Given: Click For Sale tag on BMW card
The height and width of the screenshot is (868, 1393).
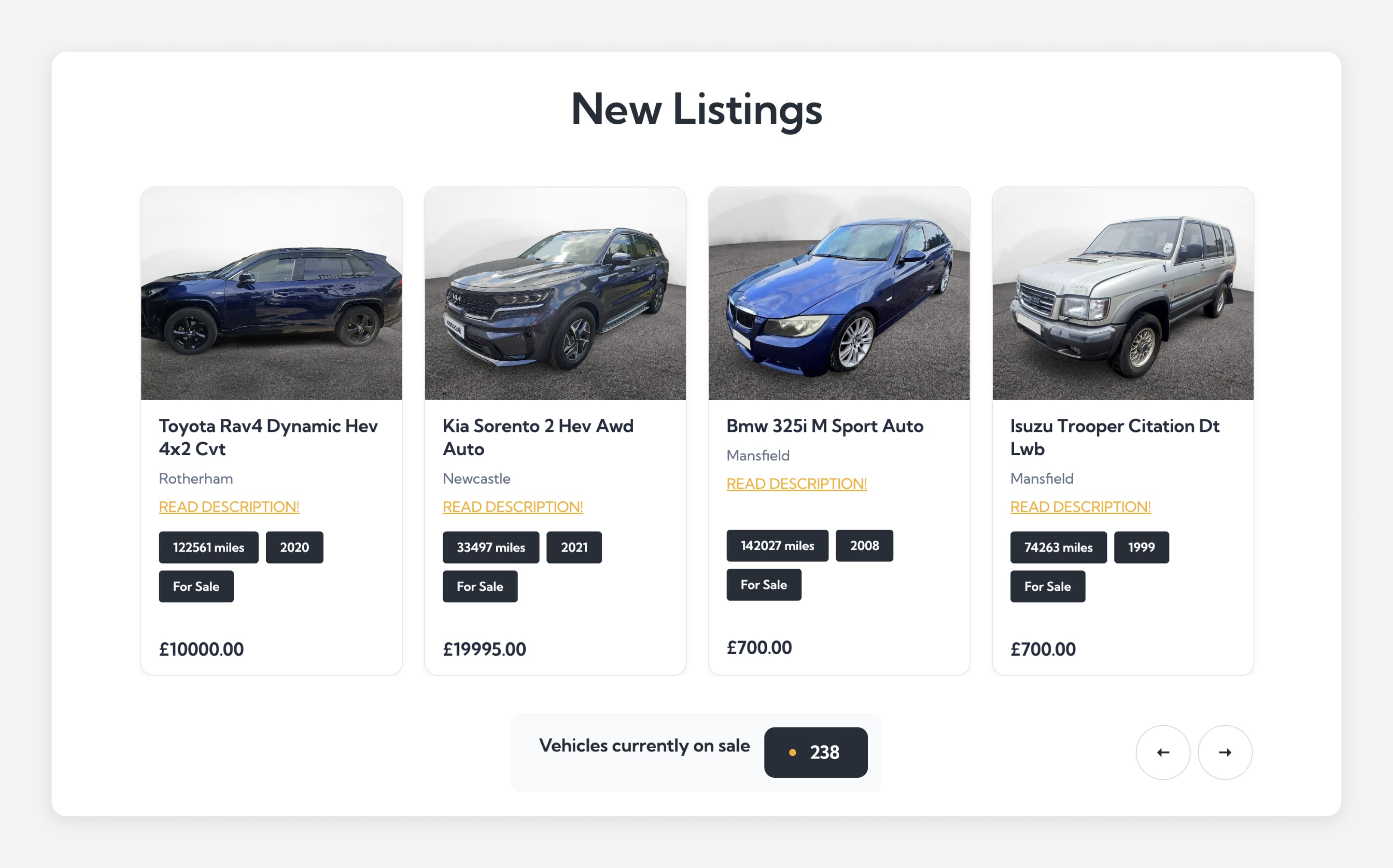Looking at the screenshot, I should pos(764,584).
